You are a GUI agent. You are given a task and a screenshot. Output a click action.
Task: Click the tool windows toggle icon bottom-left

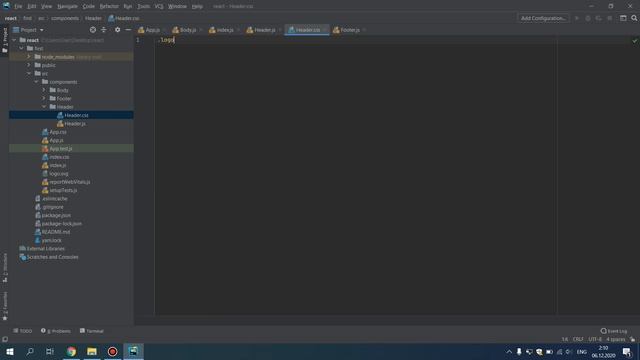tap(5, 339)
